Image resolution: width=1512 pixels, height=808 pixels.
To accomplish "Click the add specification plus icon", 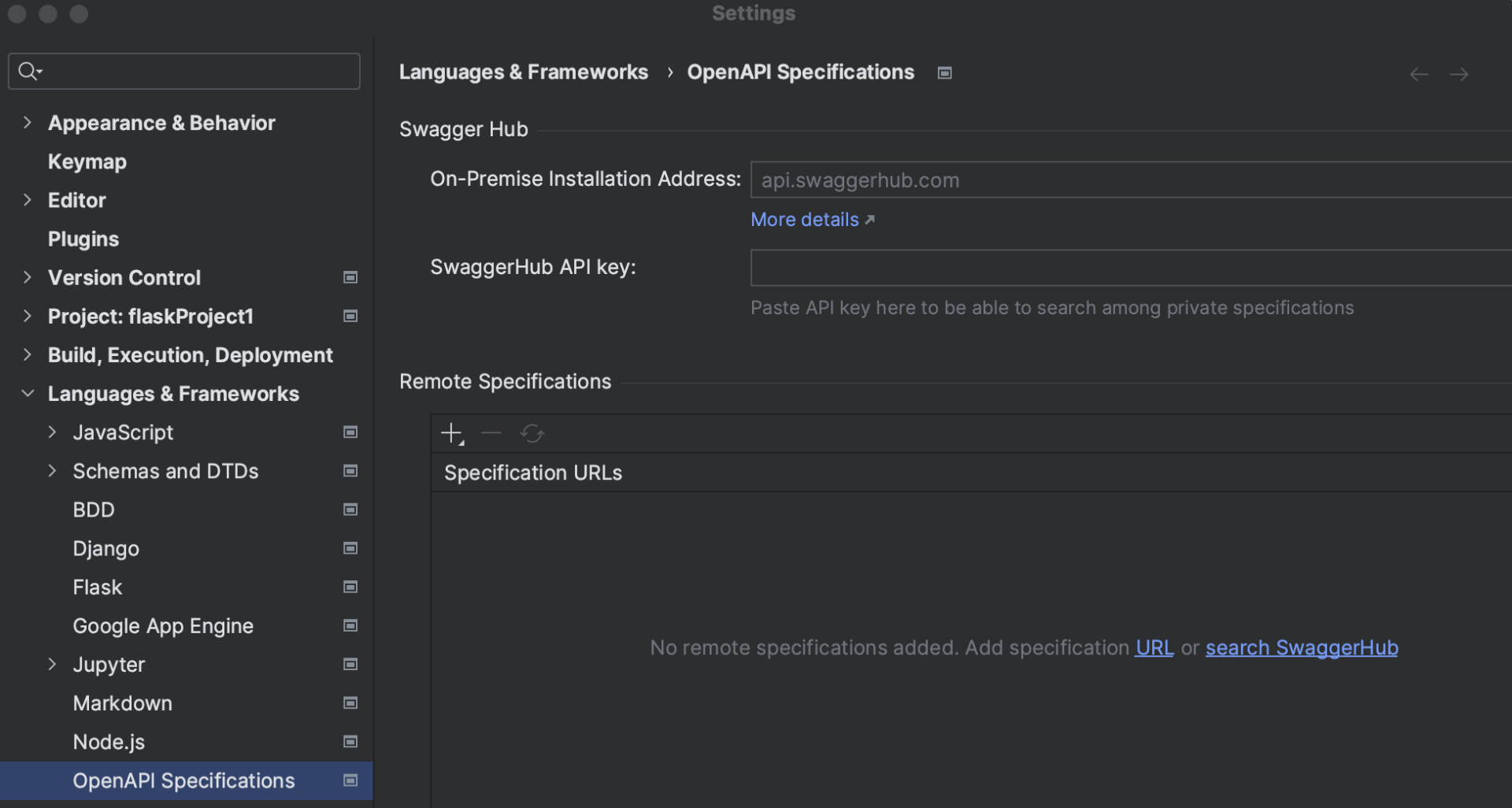I will 451,433.
